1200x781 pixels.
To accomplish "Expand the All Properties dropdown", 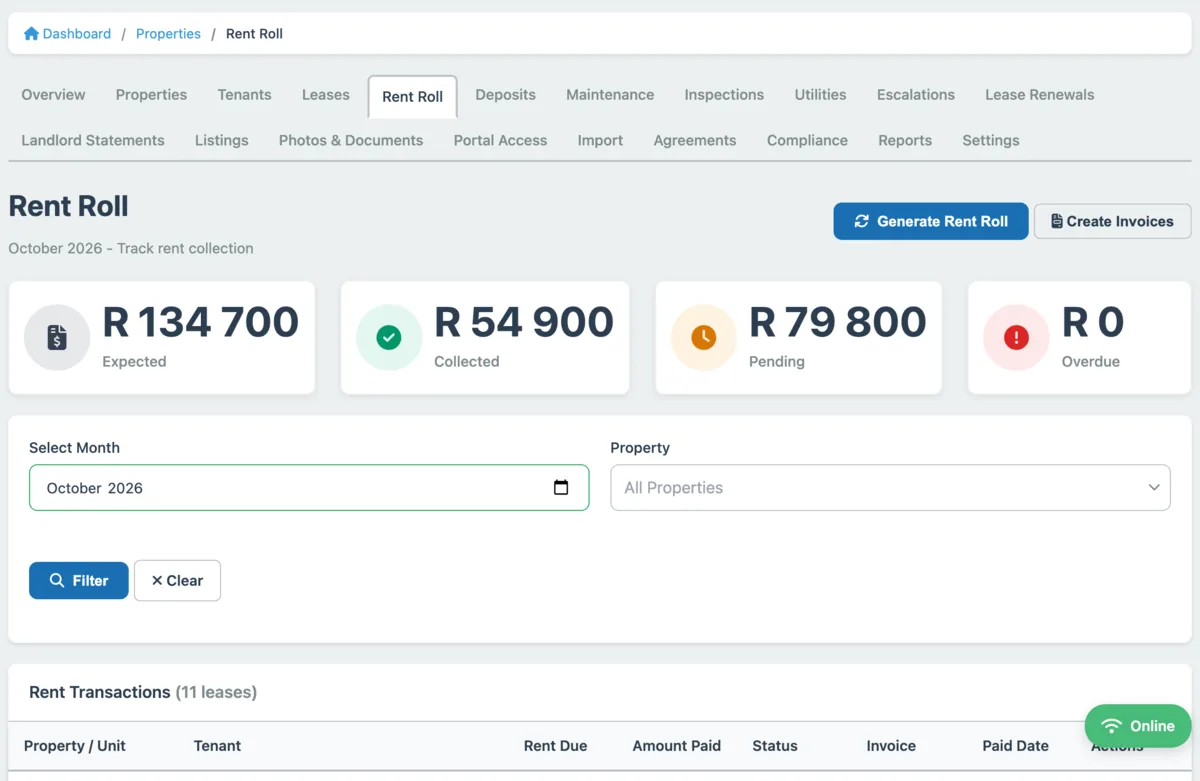I will click(890, 488).
